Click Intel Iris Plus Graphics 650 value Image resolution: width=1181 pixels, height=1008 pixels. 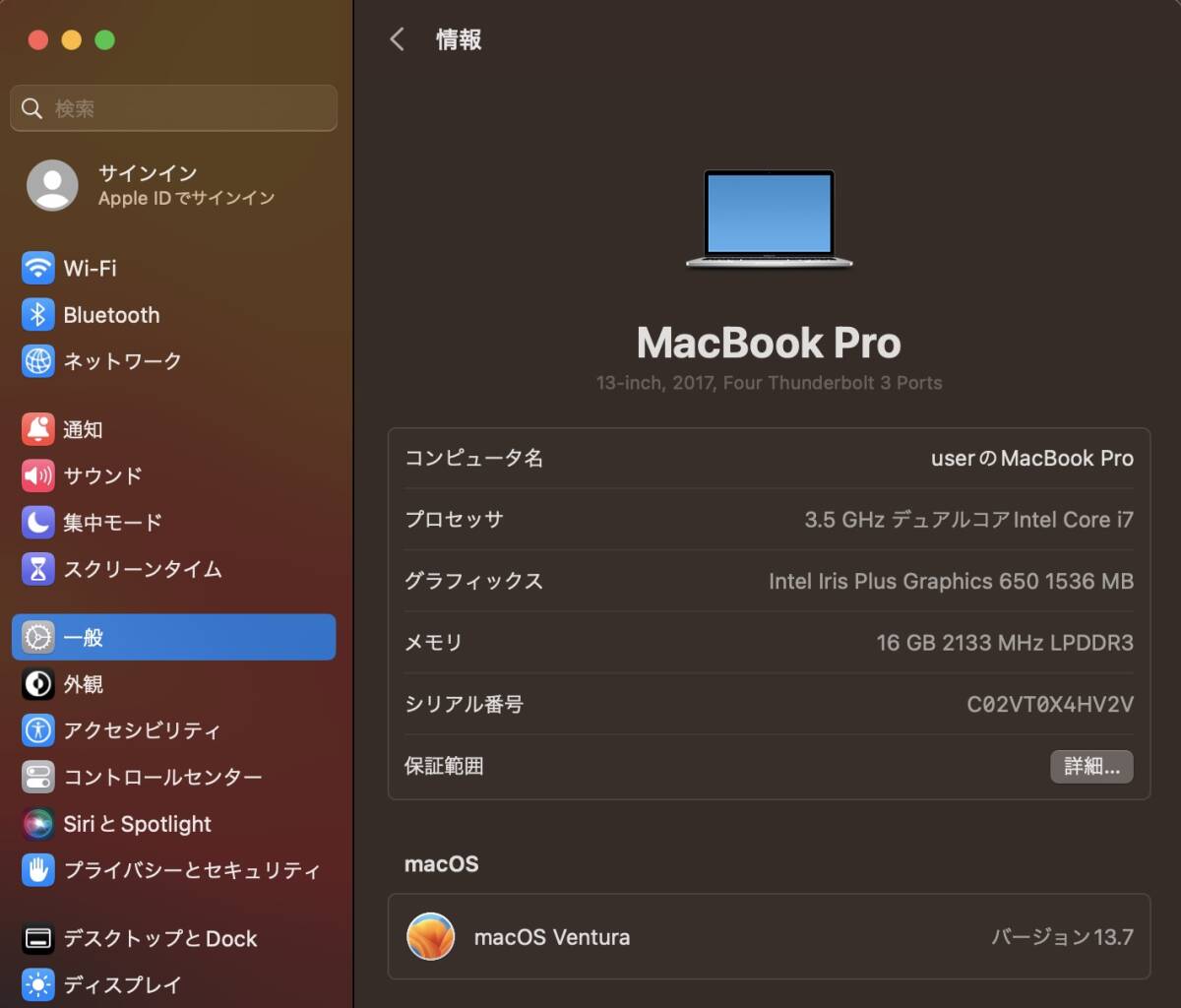point(951,582)
